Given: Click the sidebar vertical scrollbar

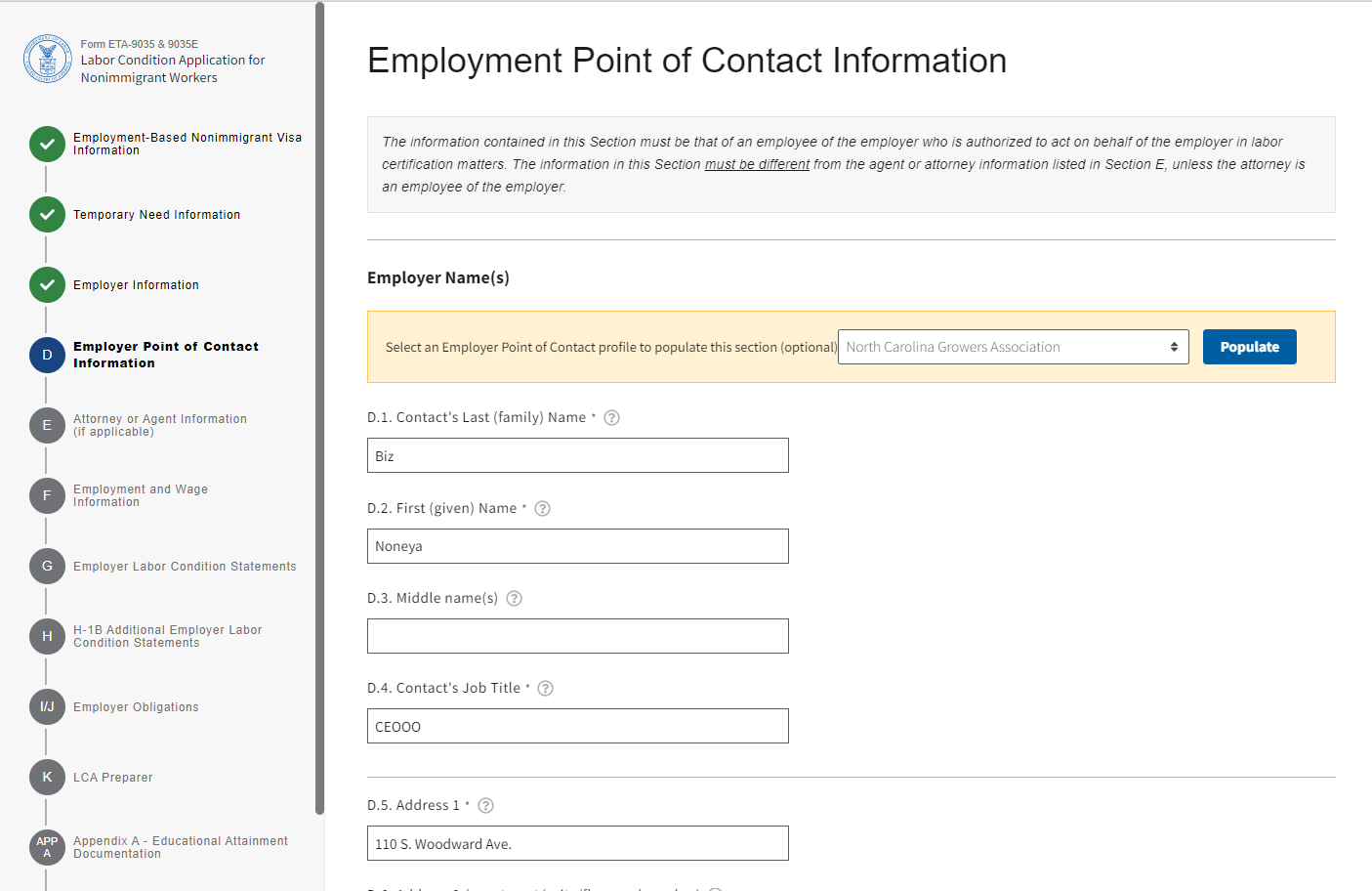Looking at the screenshot, I should tap(319, 391).
